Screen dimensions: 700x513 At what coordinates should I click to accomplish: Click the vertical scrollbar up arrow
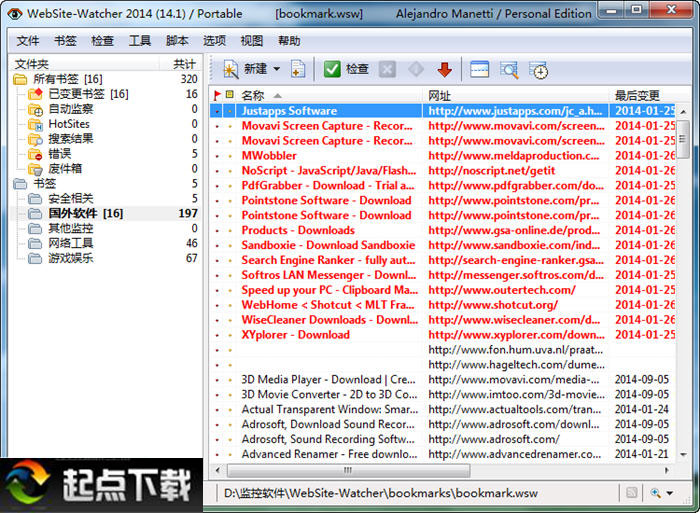click(683, 112)
